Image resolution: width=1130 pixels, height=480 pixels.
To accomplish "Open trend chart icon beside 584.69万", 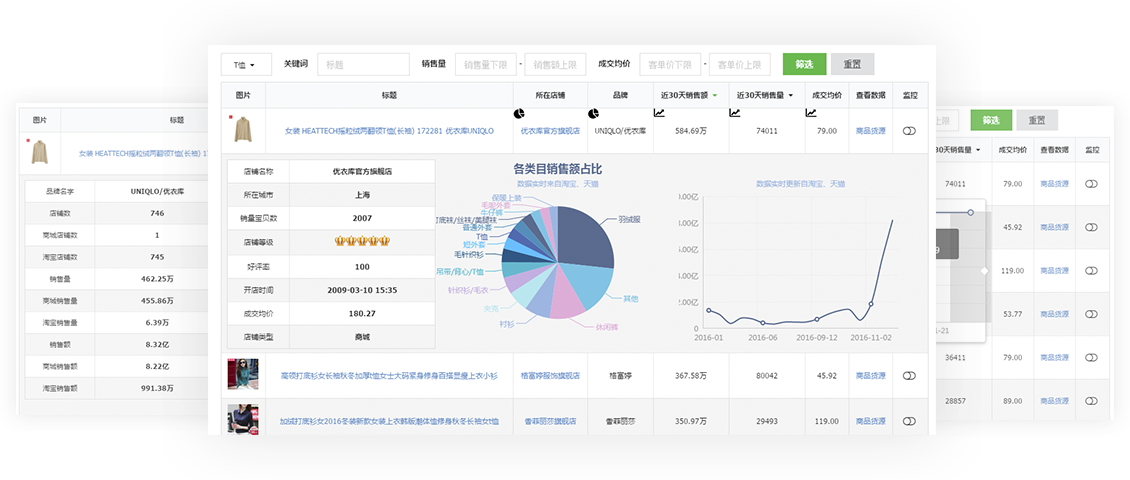I will [x=661, y=114].
